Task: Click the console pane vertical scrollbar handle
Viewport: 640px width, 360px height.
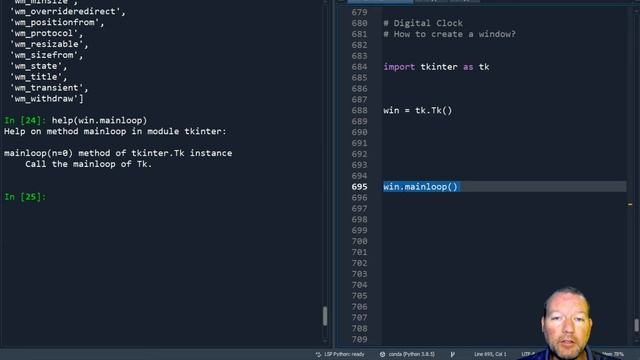Action: (x=325, y=316)
